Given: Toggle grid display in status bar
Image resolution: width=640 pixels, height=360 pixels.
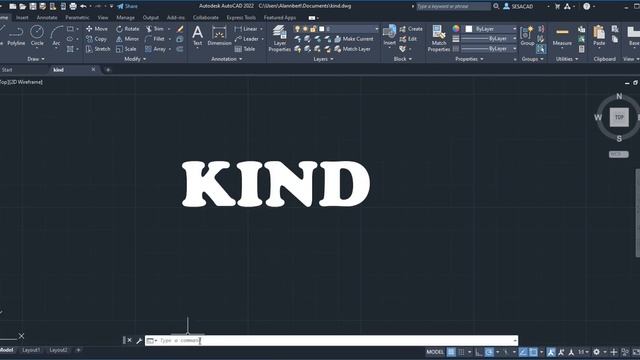Looking at the screenshot, I should [451, 352].
